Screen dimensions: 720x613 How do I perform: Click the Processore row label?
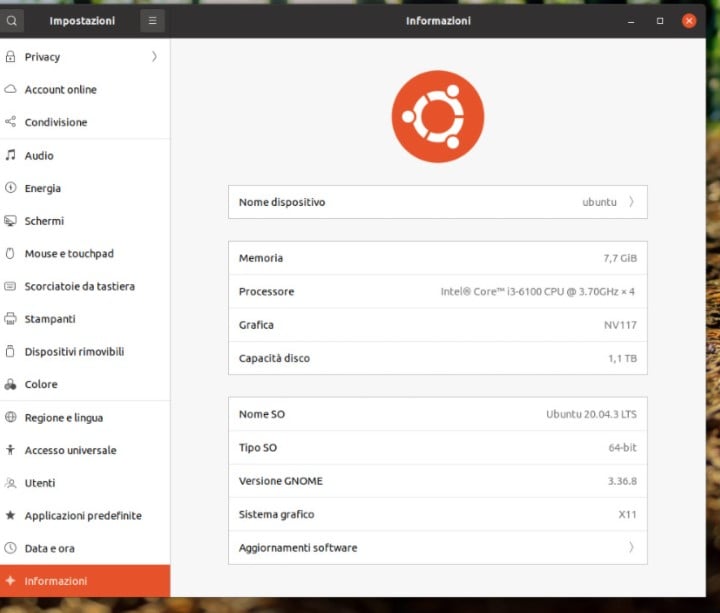266,292
